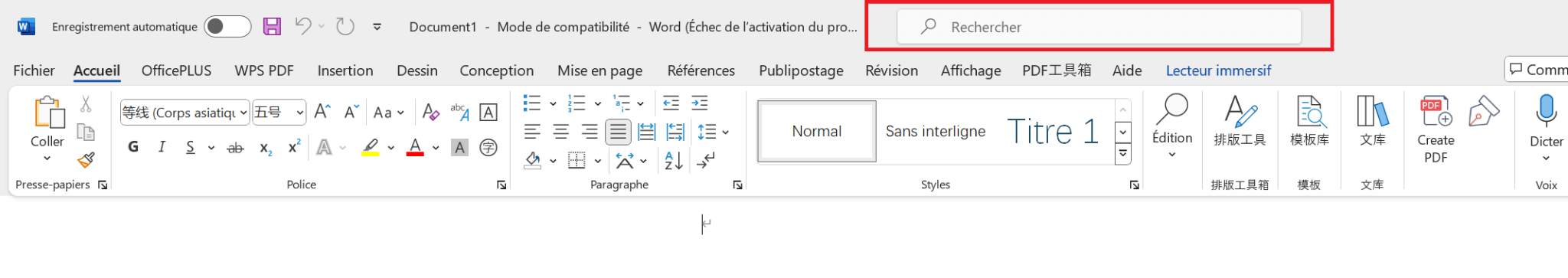
Task: Apply strikethrough formatting (ab icon)
Action: pos(236,148)
